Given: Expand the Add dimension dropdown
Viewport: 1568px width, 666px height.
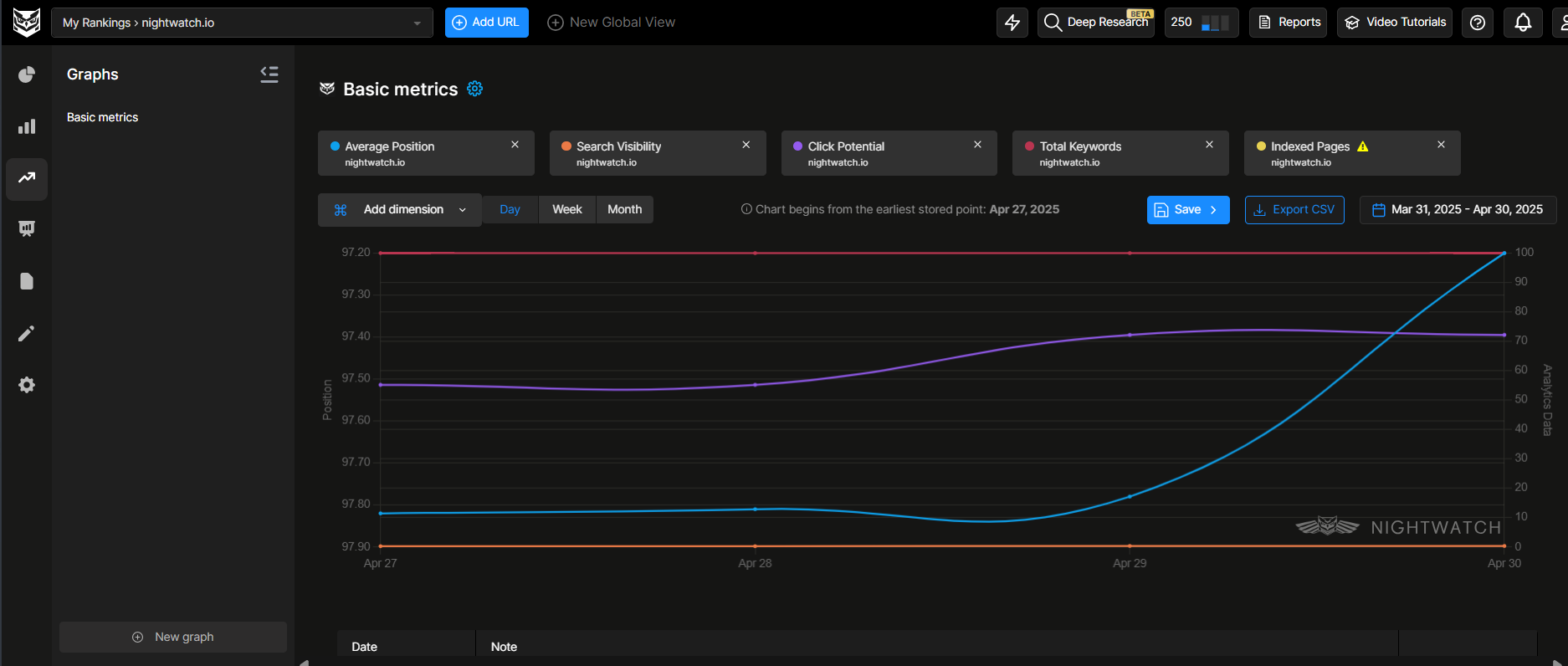Looking at the screenshot, I should coord(400,210).
